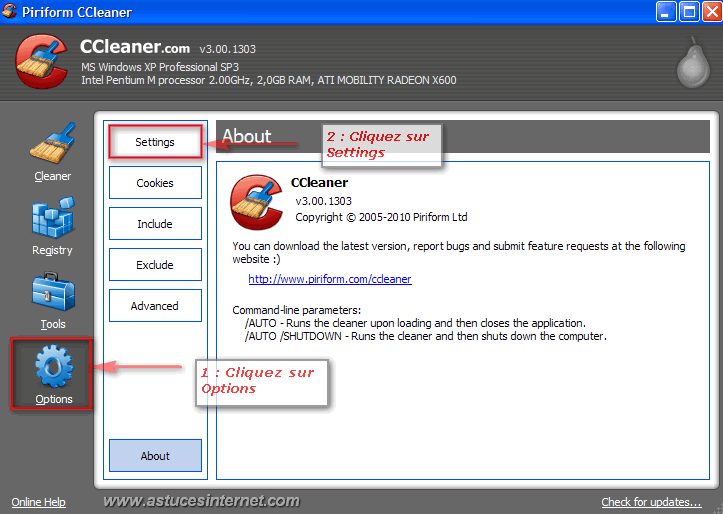Click CCleaner logo in About panel

tap(256, 202)
